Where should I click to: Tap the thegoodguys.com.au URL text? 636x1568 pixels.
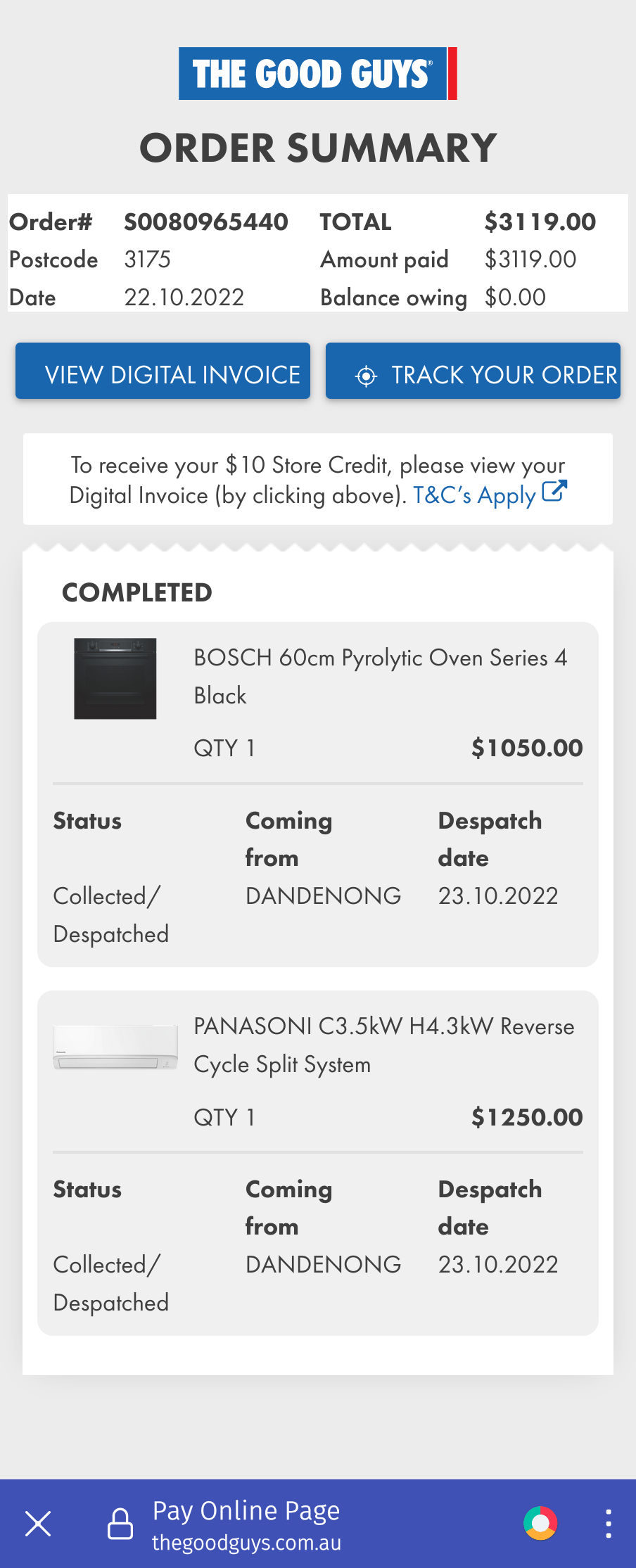coord(246,1543)
